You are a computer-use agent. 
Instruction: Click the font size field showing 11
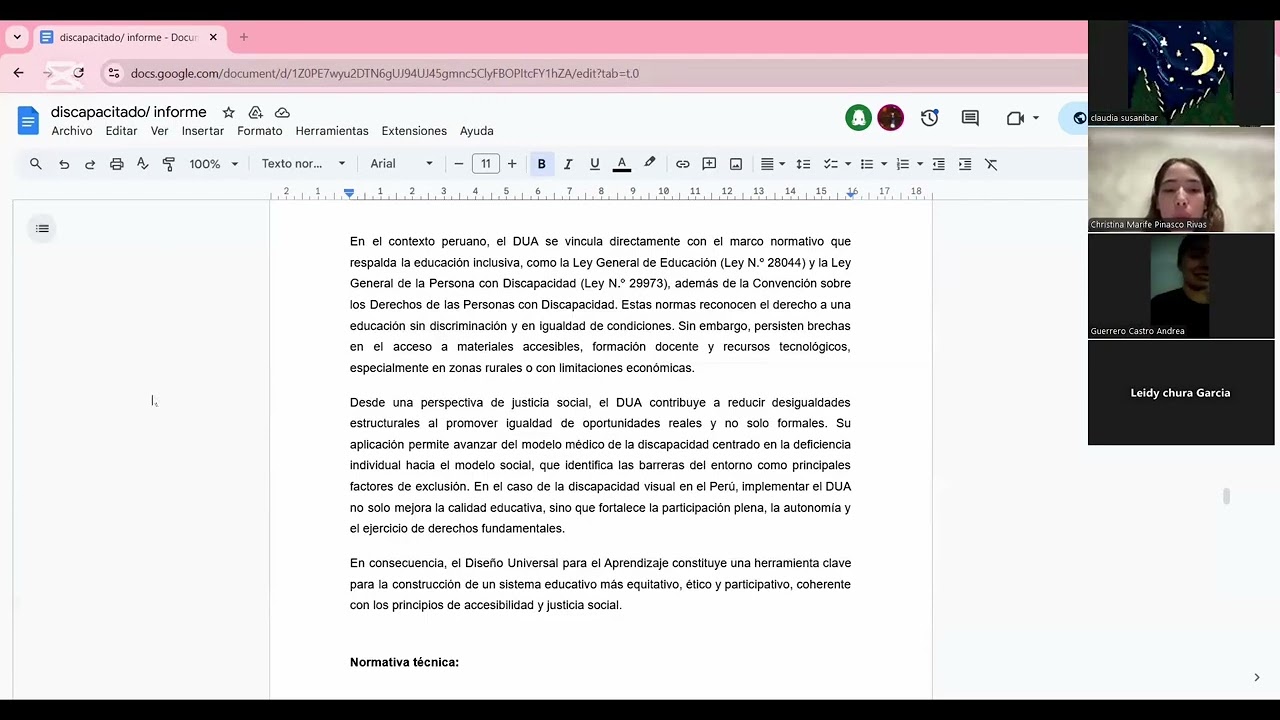(x=486, y=164)
